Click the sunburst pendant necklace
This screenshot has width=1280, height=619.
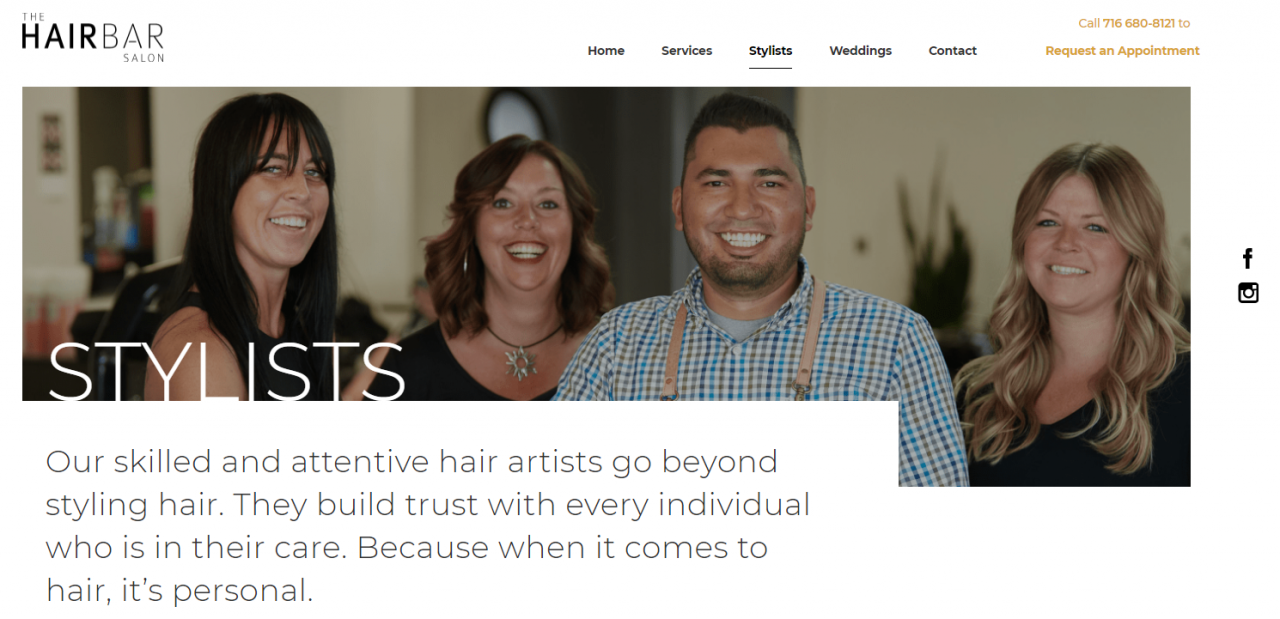pyautogui.click(x=520, y=360)
